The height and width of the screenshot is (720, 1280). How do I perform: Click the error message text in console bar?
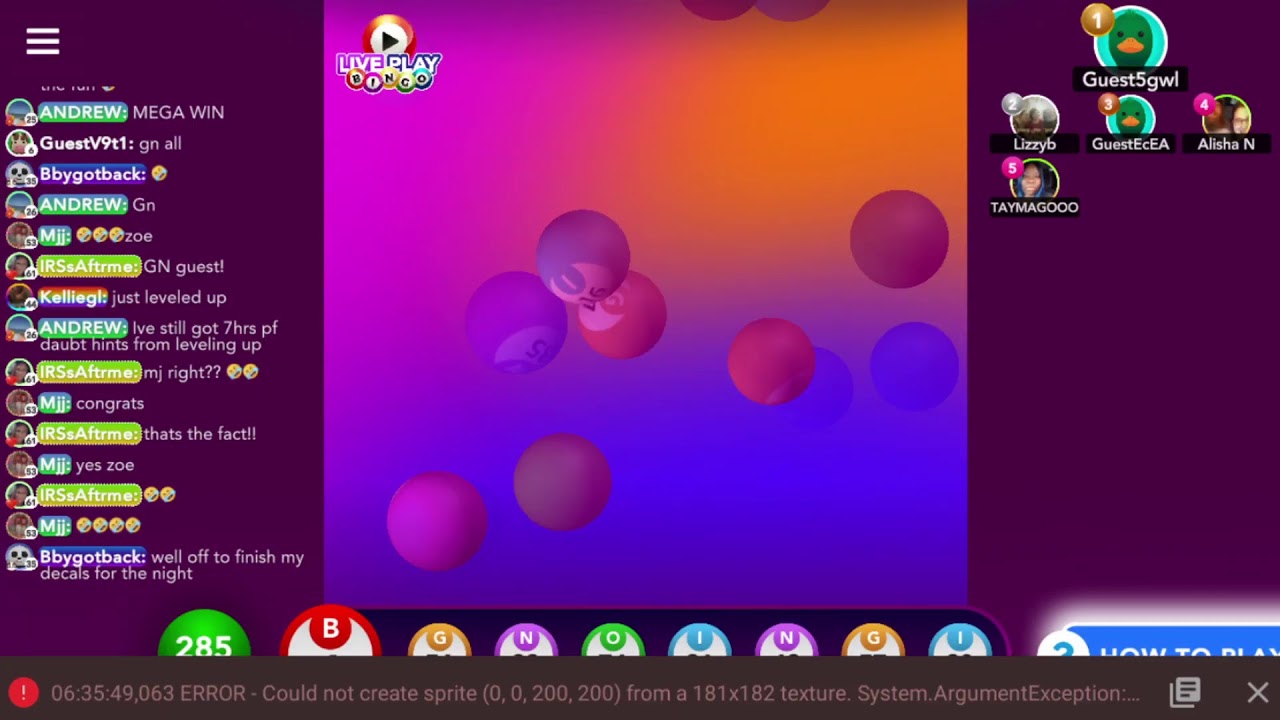click(595, 693)
